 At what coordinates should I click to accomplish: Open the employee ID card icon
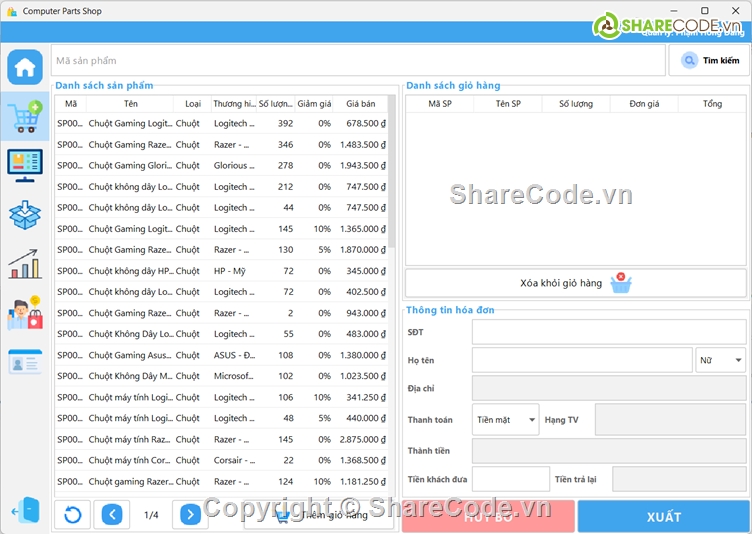tap(25, 362)
